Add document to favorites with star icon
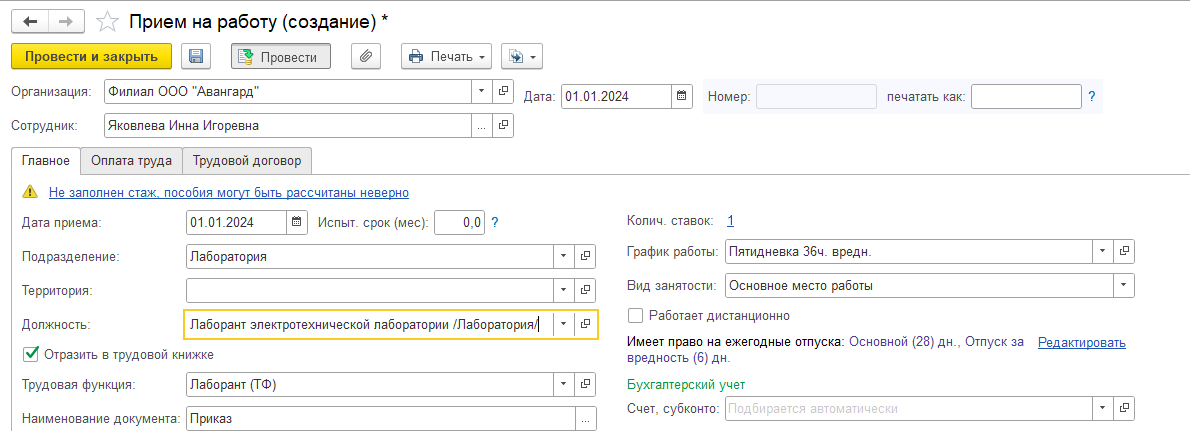Screen dimensions: 1190x431 109,22
